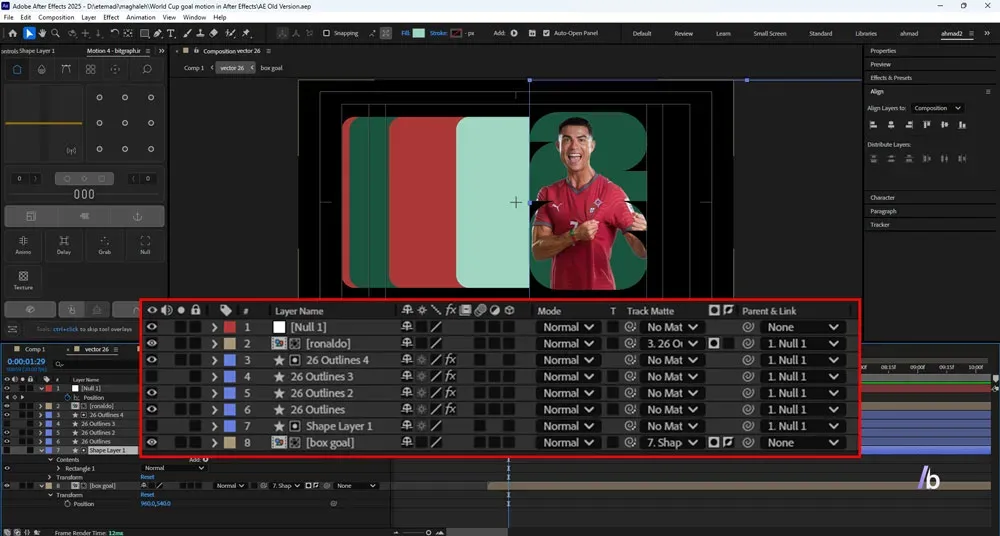
Task: Run the Texture tool in Motion 4
Action: click(x=23, y=280)
